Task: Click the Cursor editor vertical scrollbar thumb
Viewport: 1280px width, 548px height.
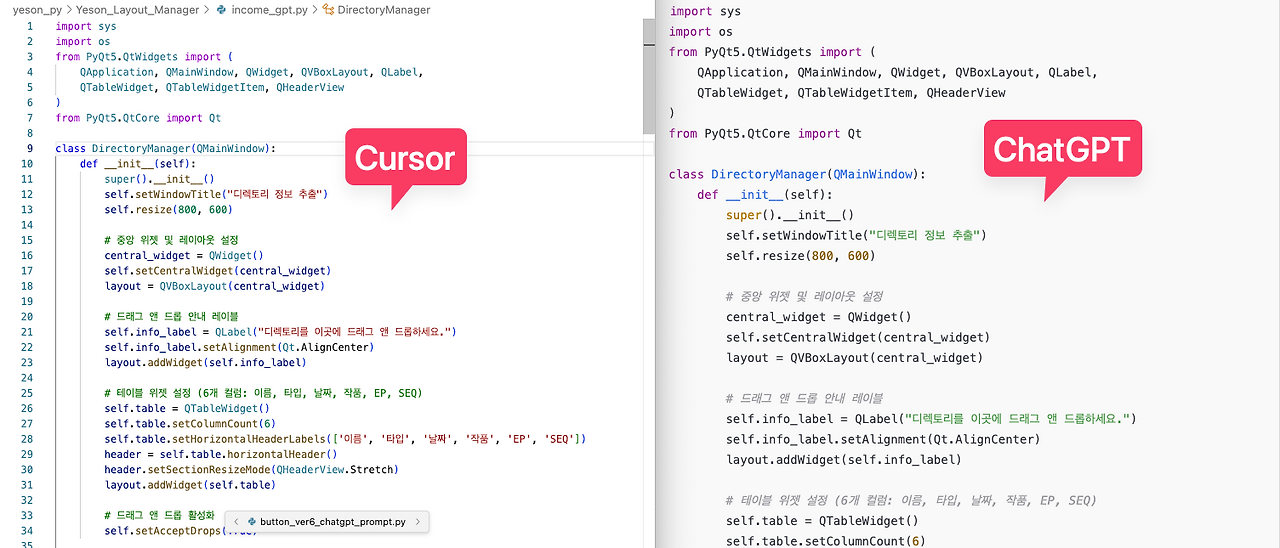Action: (649, 74)
